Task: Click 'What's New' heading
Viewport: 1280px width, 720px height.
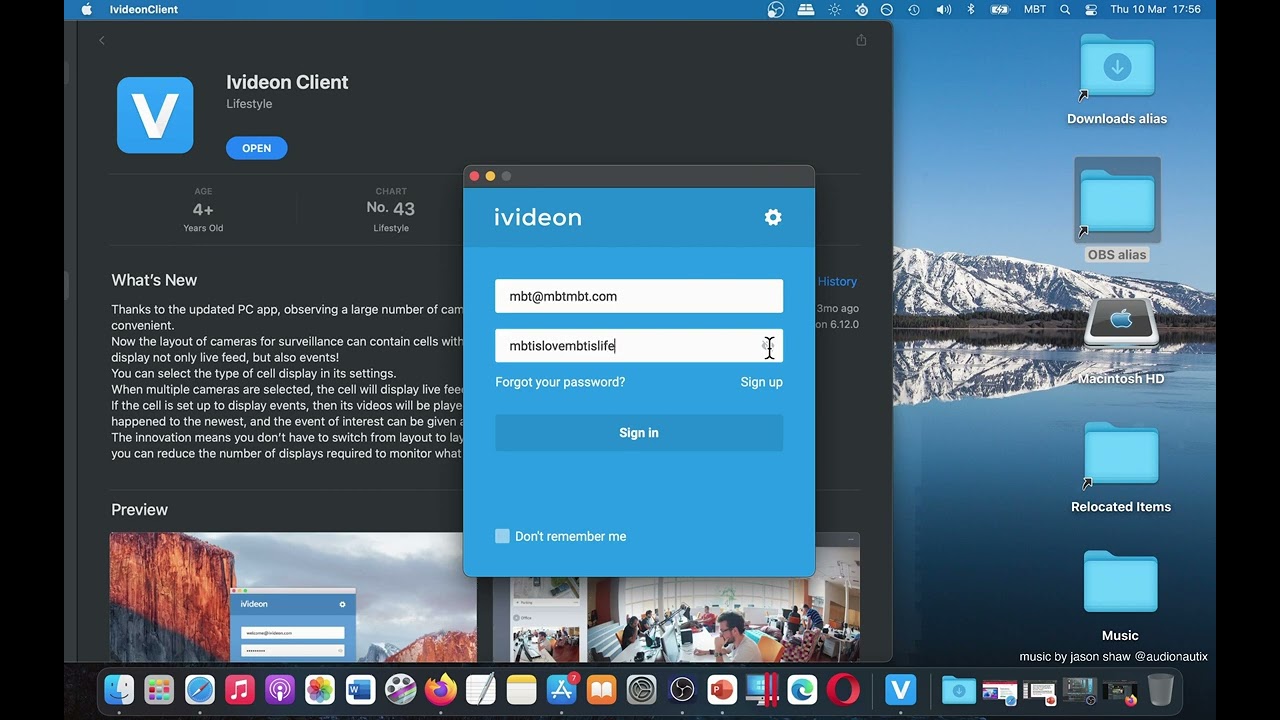Action: tap(154, 280)
